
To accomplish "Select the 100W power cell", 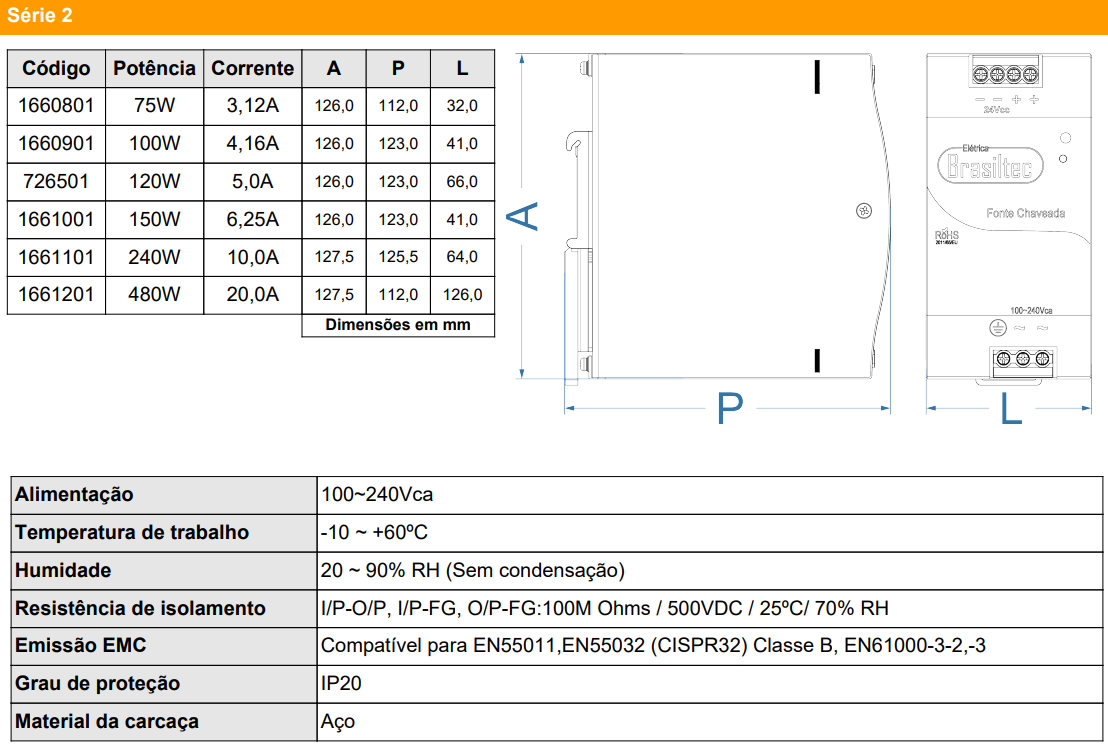I will pos(155,144).
